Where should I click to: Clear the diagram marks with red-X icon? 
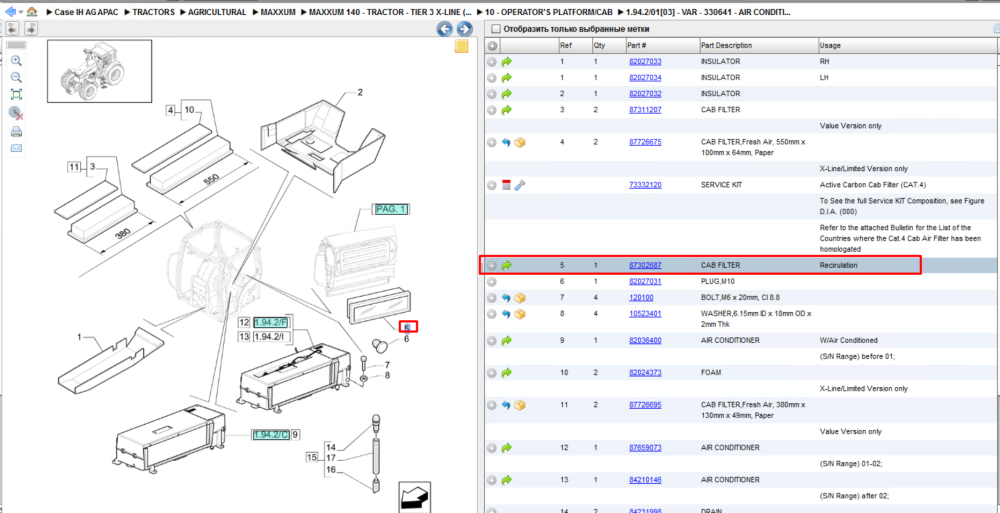17,114
